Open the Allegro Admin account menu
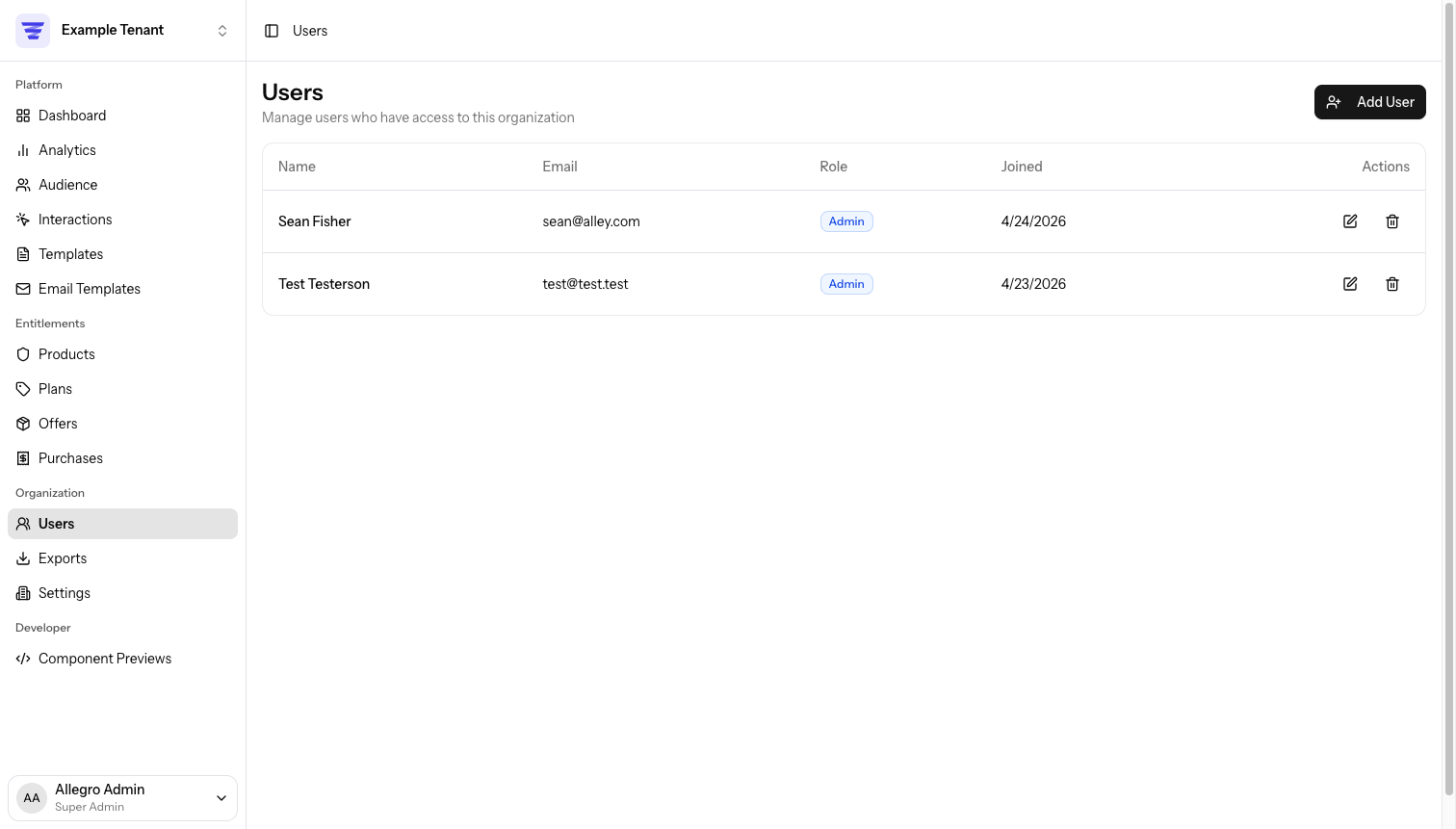This screenshot has height=829, width=1456. pyautogui.click(x=123, y=798)
